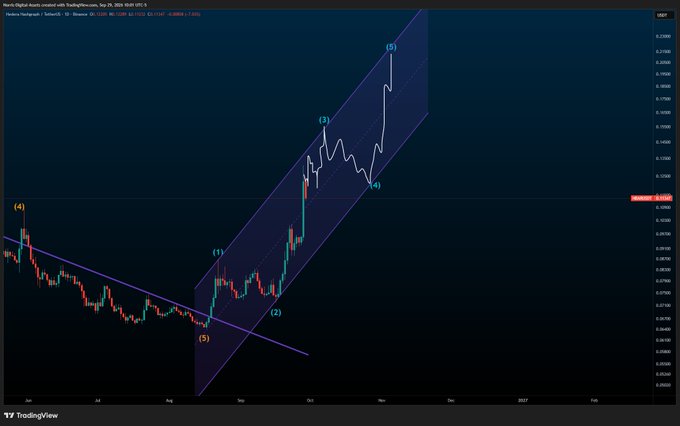Click the 0.07500 price axis label
Image resolution: width=680 pixels, height=426 pixels.
(x=663, y=293)
